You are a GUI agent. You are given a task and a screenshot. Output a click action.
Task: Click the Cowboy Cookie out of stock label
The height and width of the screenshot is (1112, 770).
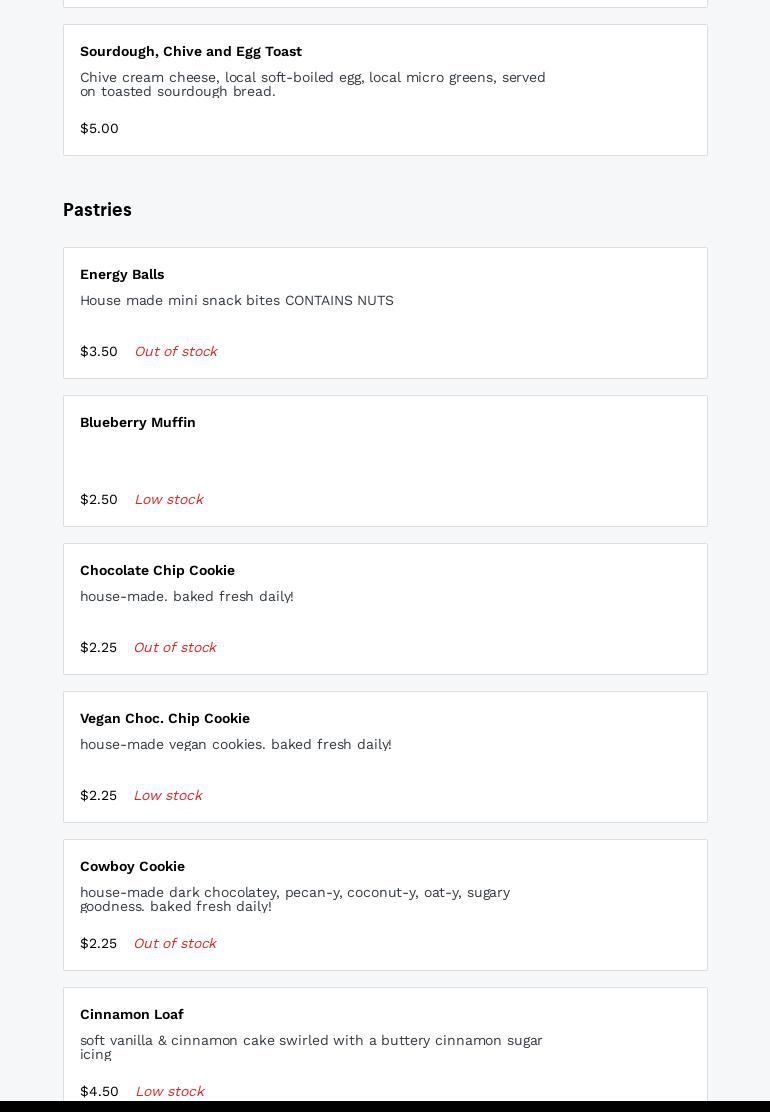(175, 944)
